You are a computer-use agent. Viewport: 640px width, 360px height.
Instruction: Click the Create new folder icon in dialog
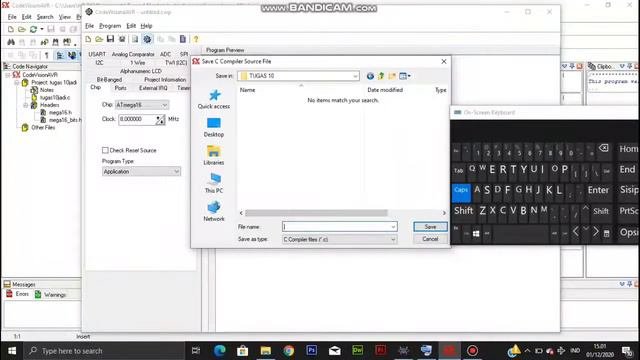392,76
